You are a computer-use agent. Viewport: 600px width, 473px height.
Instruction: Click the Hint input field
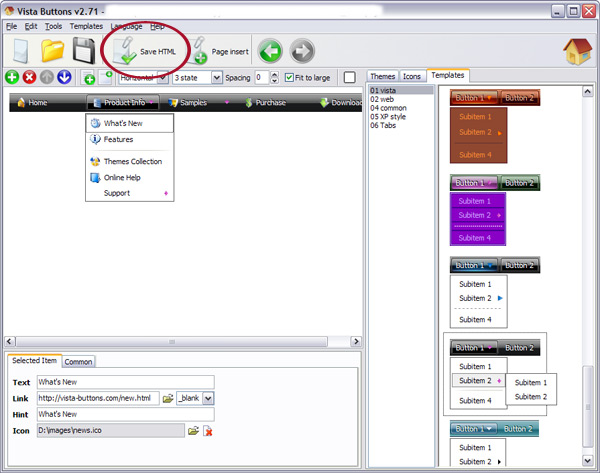pos(126,414)
